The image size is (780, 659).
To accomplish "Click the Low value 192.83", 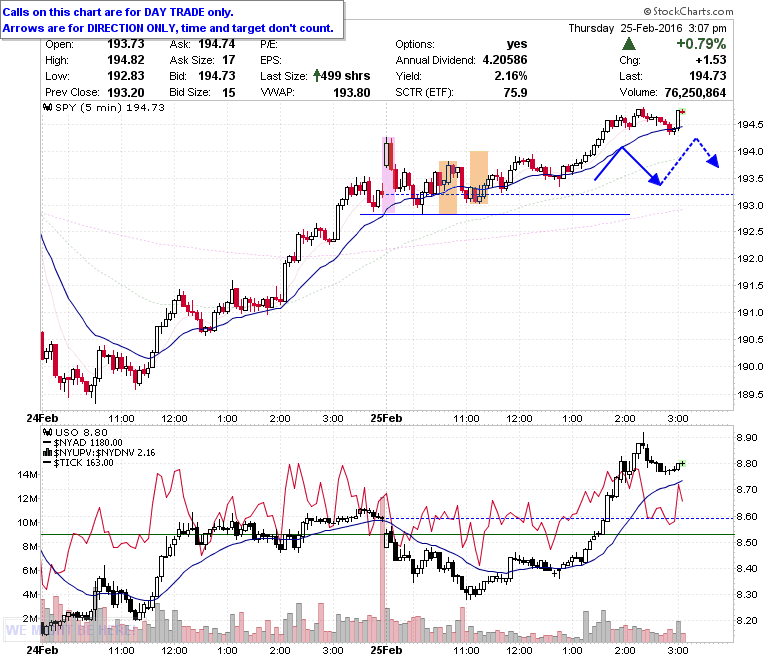I will pos(126,76).
